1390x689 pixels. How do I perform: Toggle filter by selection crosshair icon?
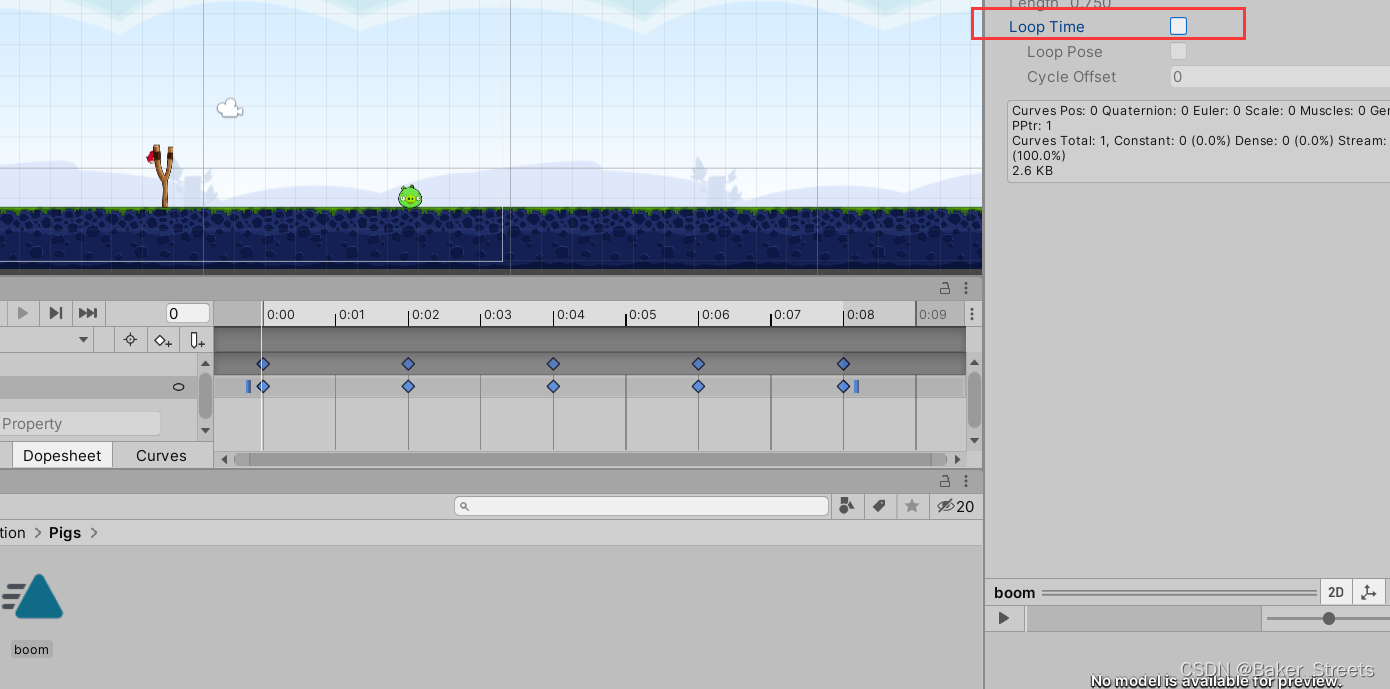(x=130, y=340)
